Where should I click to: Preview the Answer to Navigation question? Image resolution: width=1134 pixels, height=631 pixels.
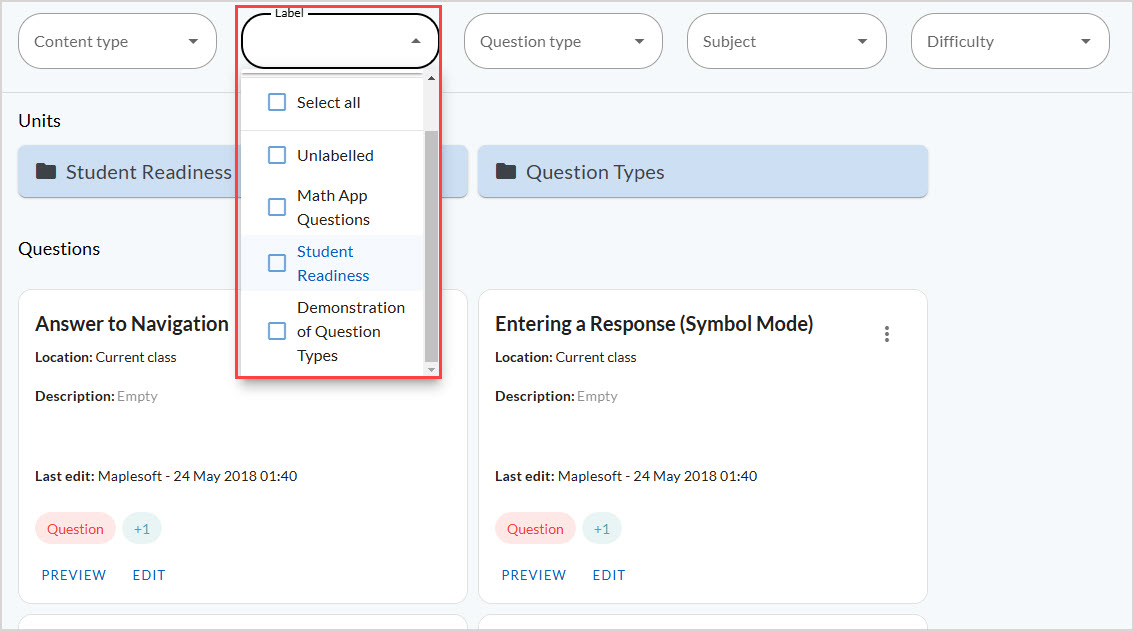pyautogui.click(x=74, y=575)
